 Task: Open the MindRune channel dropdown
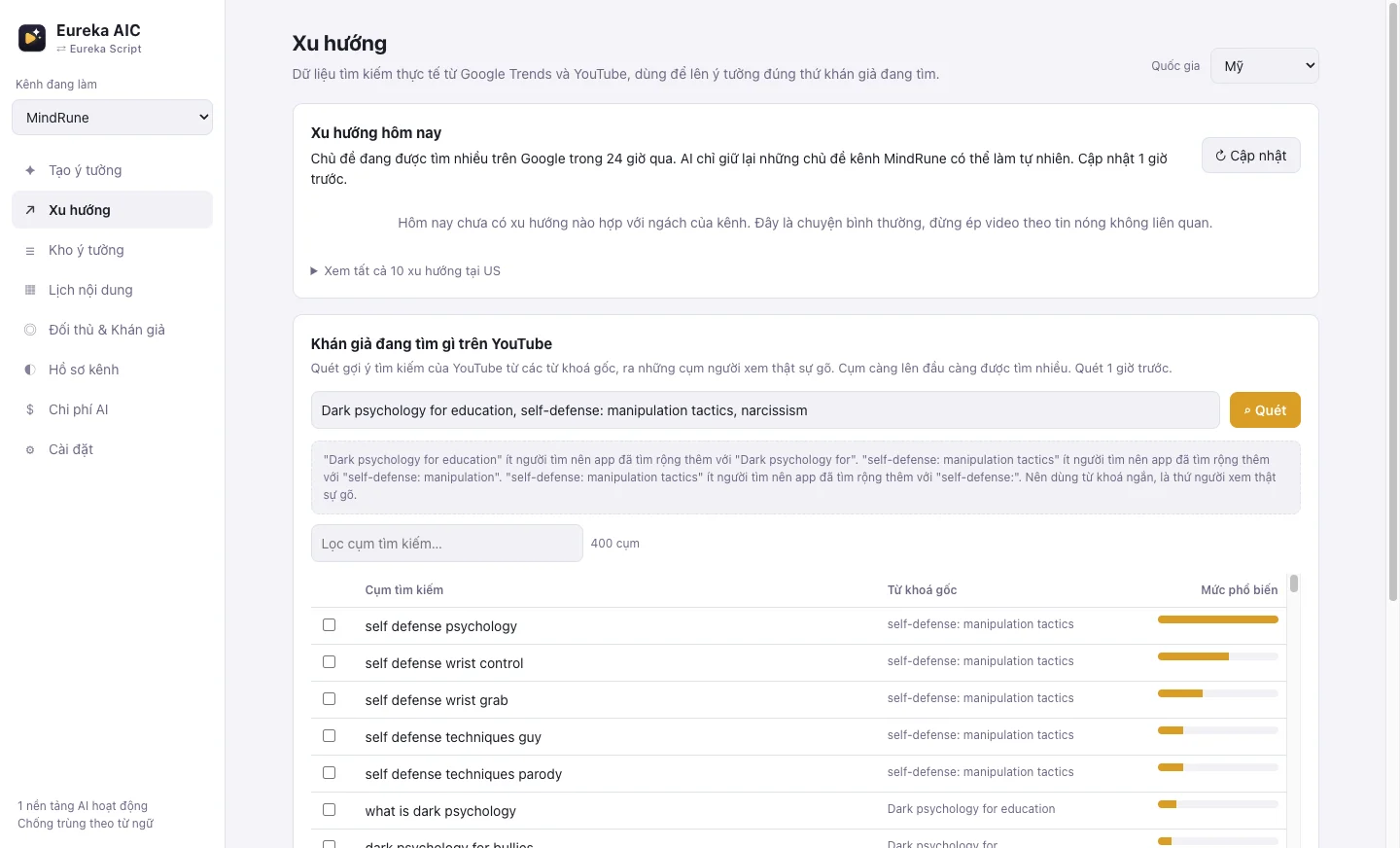(x=112, y=118)
